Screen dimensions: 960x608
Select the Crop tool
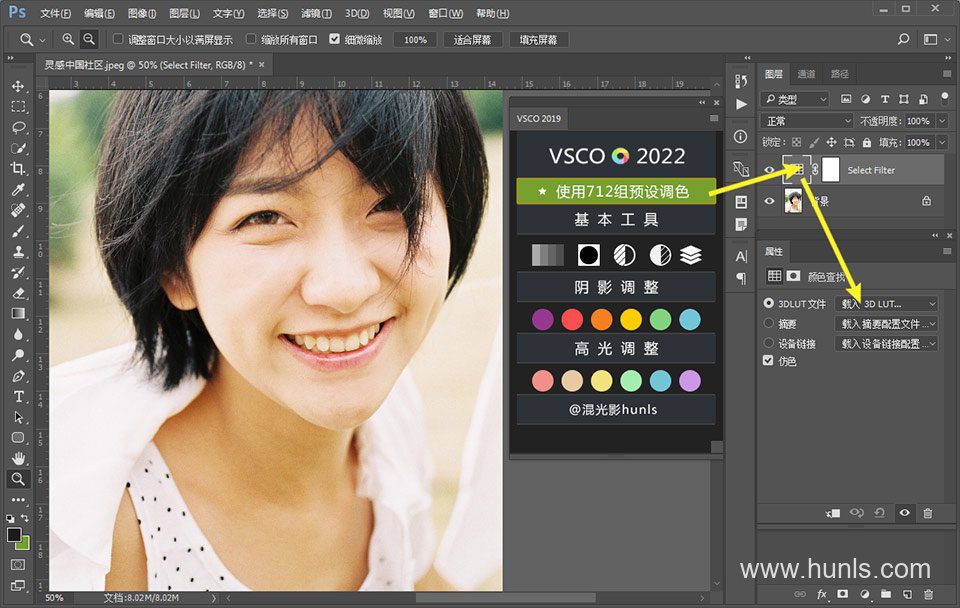[x=18, y=169]
